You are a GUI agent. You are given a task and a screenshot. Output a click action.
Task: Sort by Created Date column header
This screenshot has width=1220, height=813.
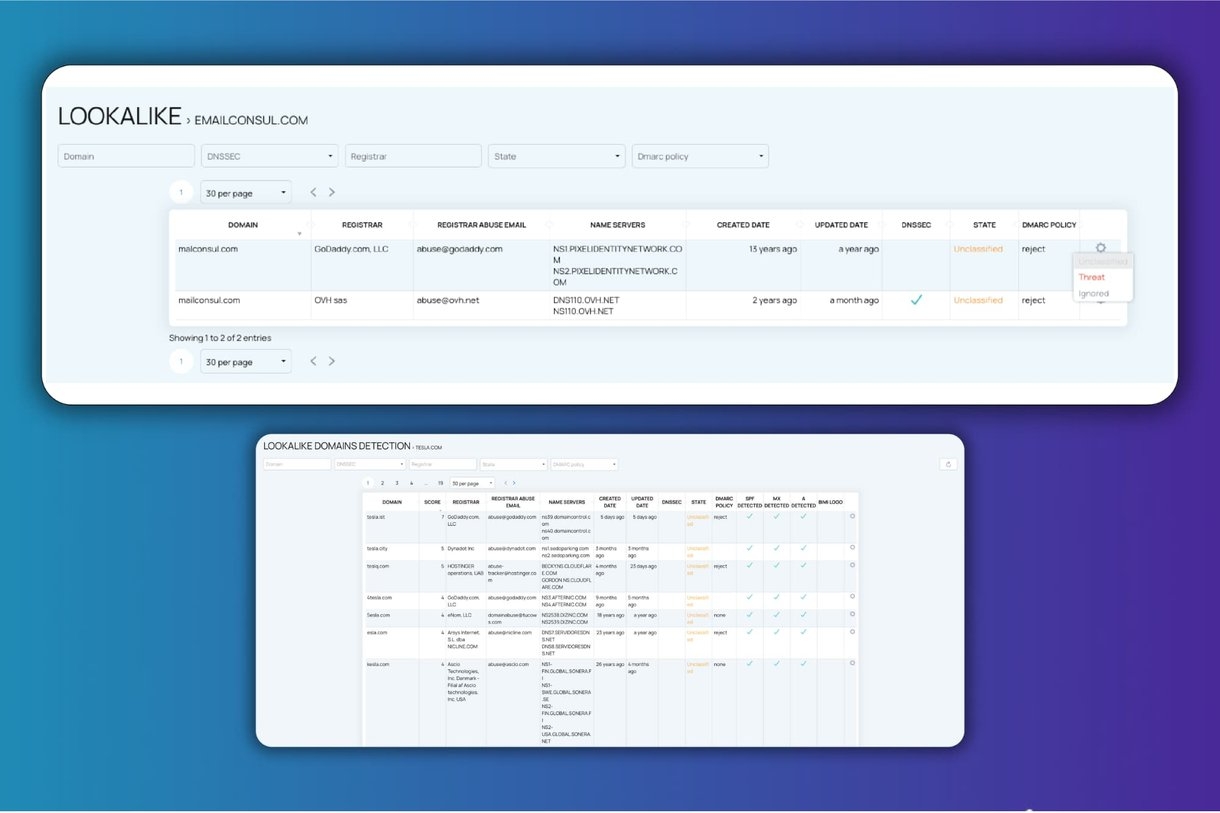(743, 225)
